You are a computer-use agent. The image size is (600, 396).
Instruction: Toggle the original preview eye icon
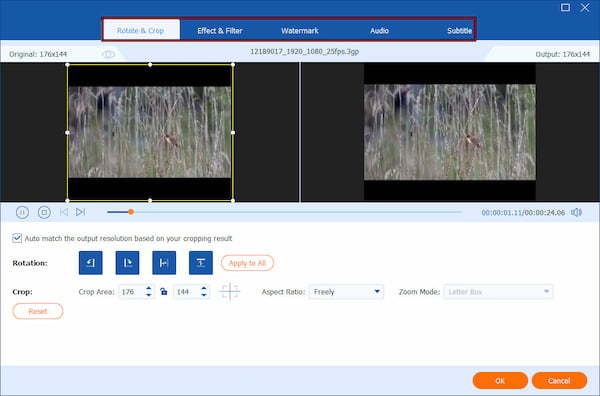click(x=108, y=54)
